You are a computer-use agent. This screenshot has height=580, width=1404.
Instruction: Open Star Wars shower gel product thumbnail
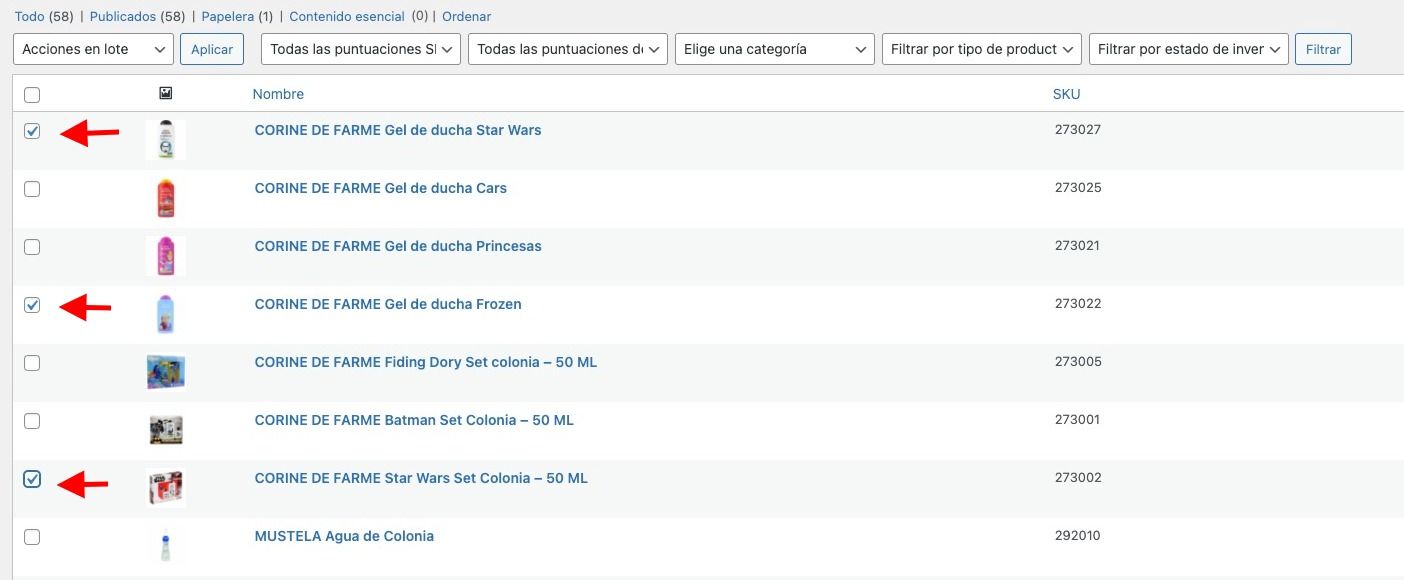click(x=165, y=140)
